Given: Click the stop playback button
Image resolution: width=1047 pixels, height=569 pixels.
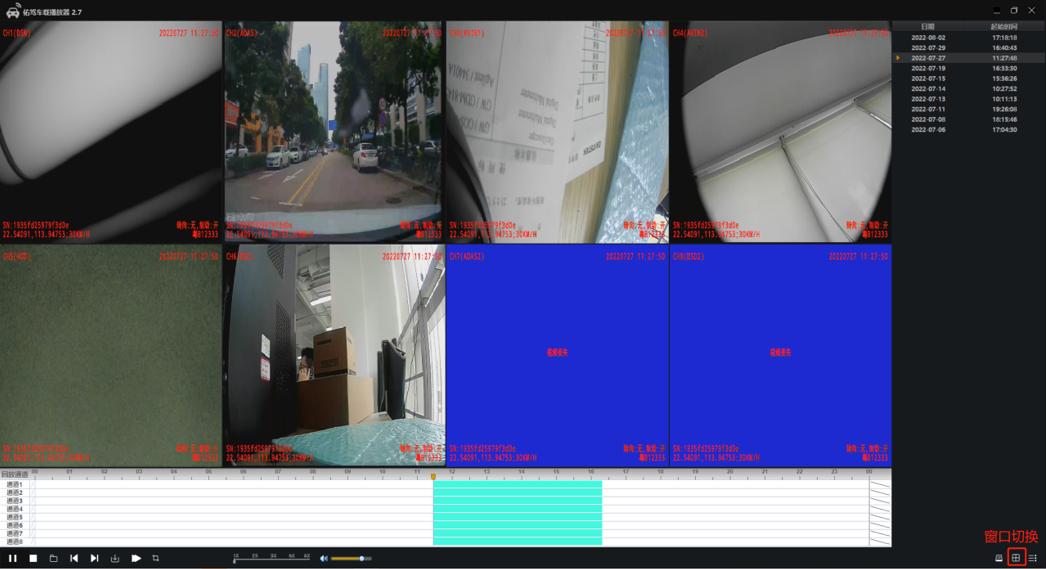Looking at the screenshot, I should tap(33, 558).
